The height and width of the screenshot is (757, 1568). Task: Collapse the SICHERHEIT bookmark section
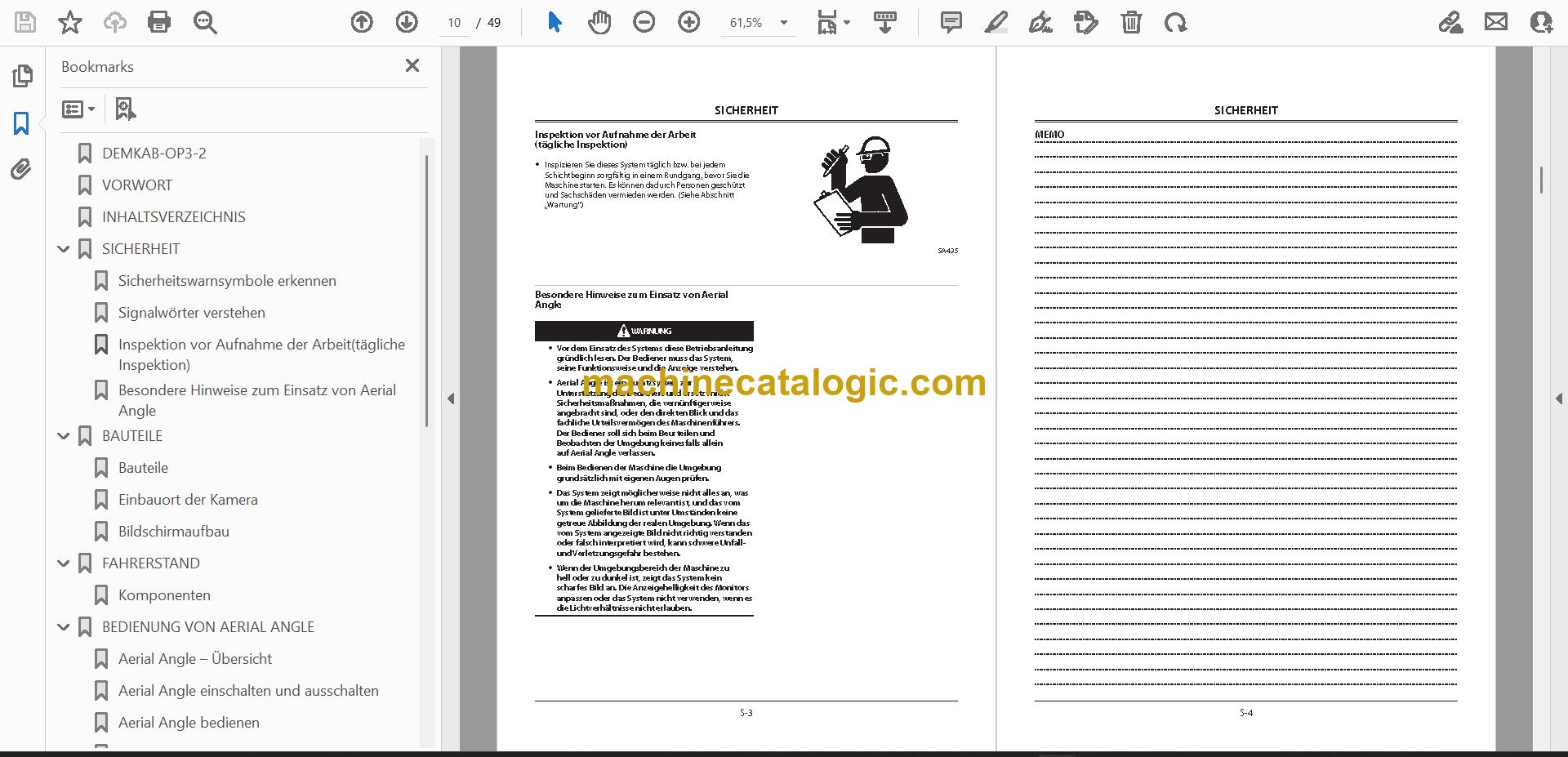[64, 249]
